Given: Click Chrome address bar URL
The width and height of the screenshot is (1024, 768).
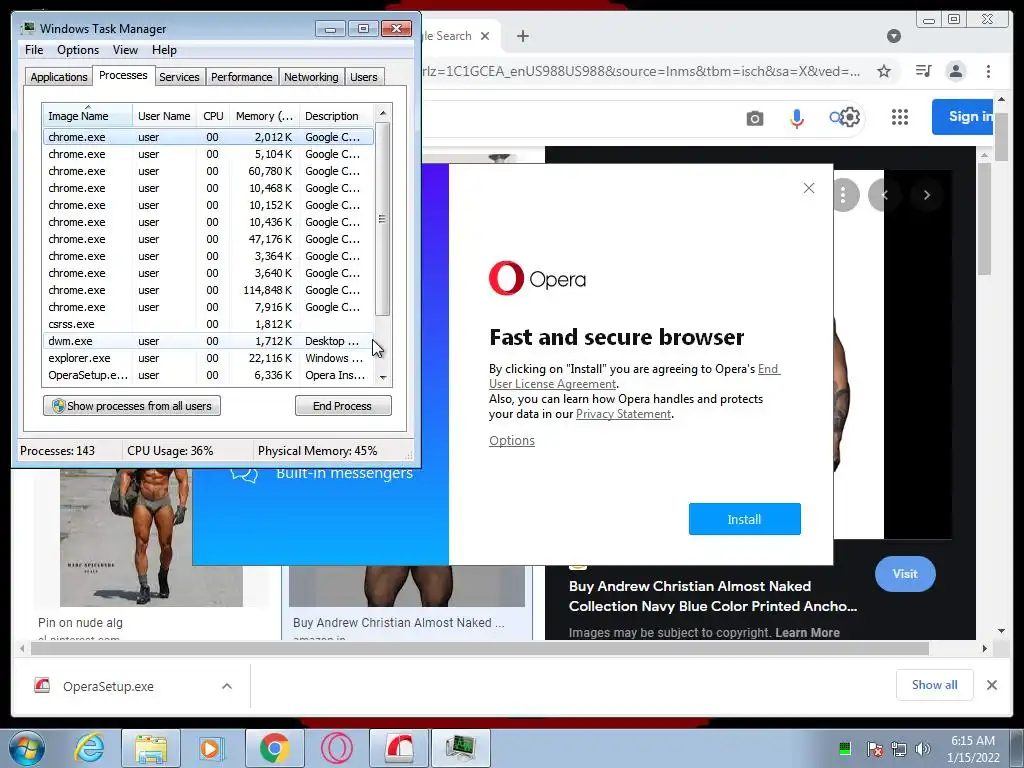Looking at the screenshot, I should coord(643,71).
